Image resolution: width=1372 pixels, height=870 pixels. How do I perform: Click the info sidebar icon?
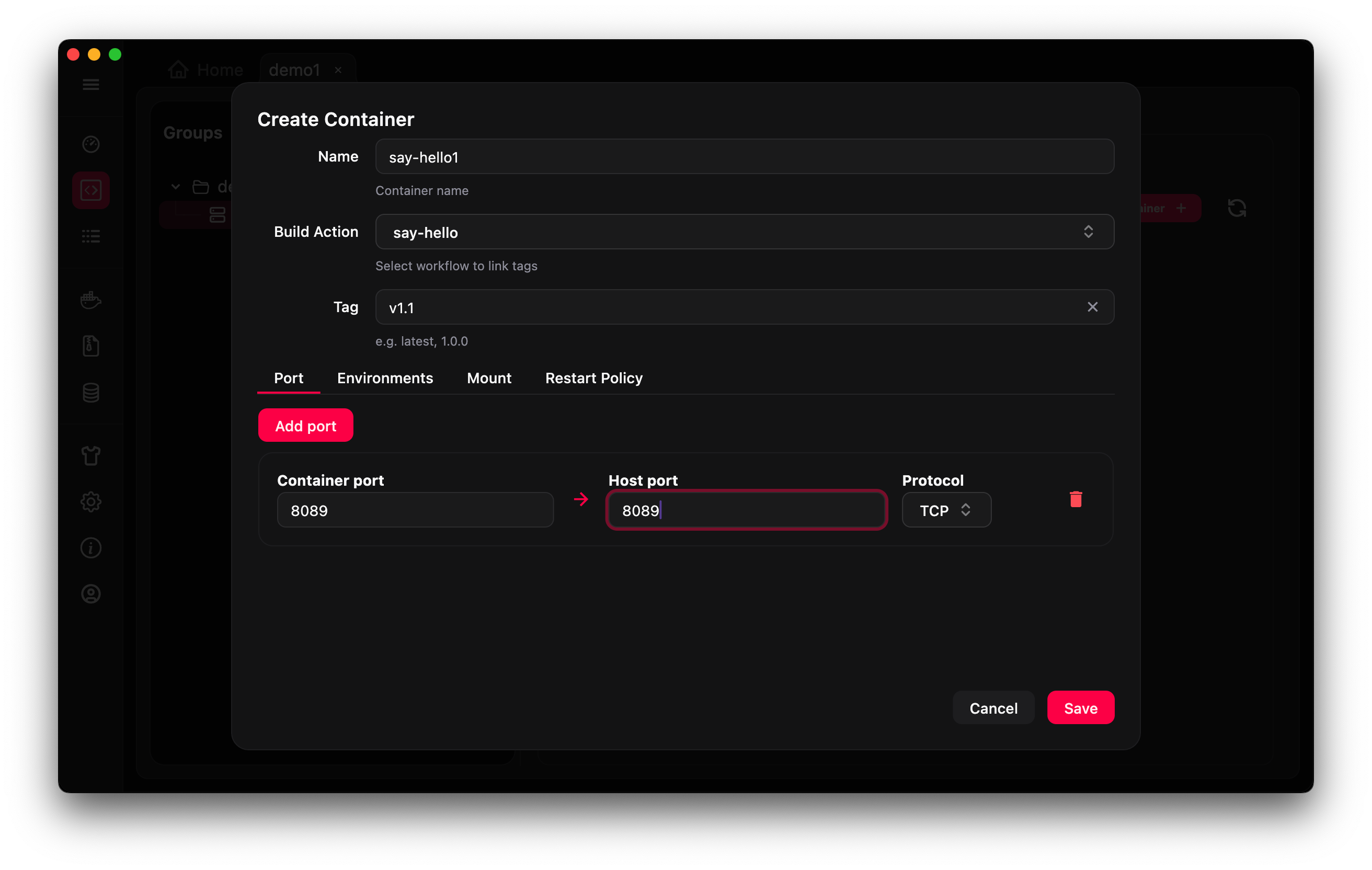point(90,548)
